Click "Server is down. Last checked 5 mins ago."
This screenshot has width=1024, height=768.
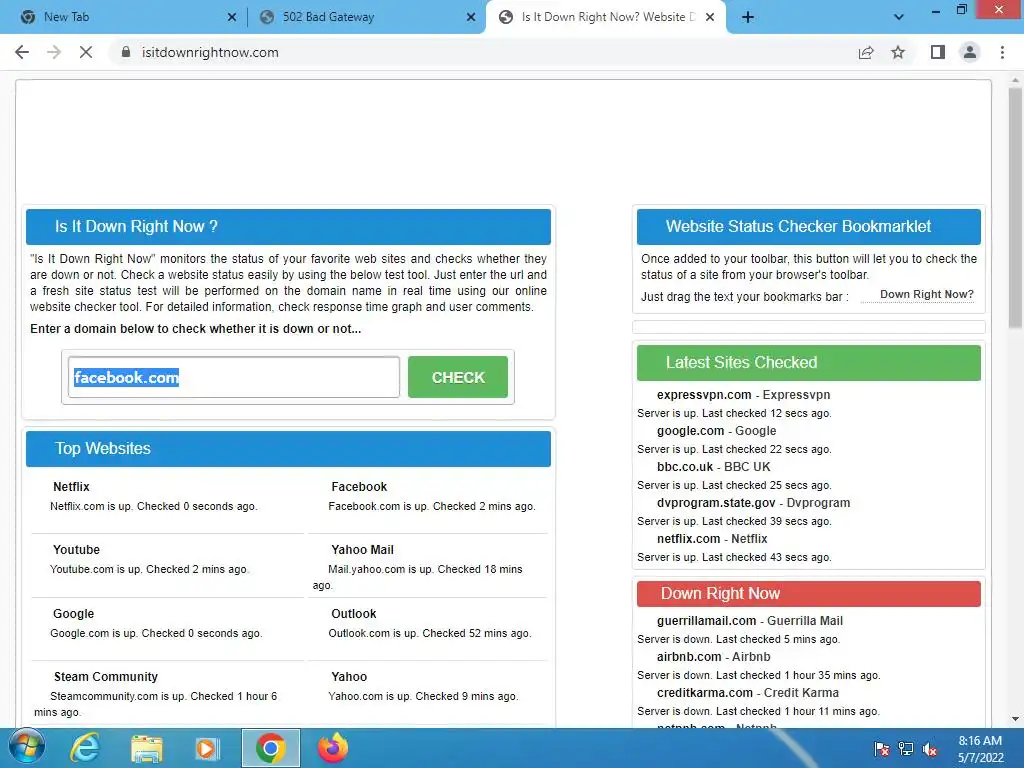[x=739, y=639]
